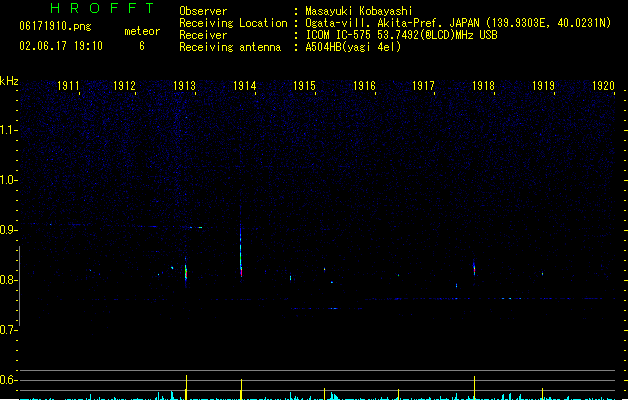The height and width of the screenshot is (400, 629).
Task: Click frequency axis label 0.6
Action: tap(8, 380)
